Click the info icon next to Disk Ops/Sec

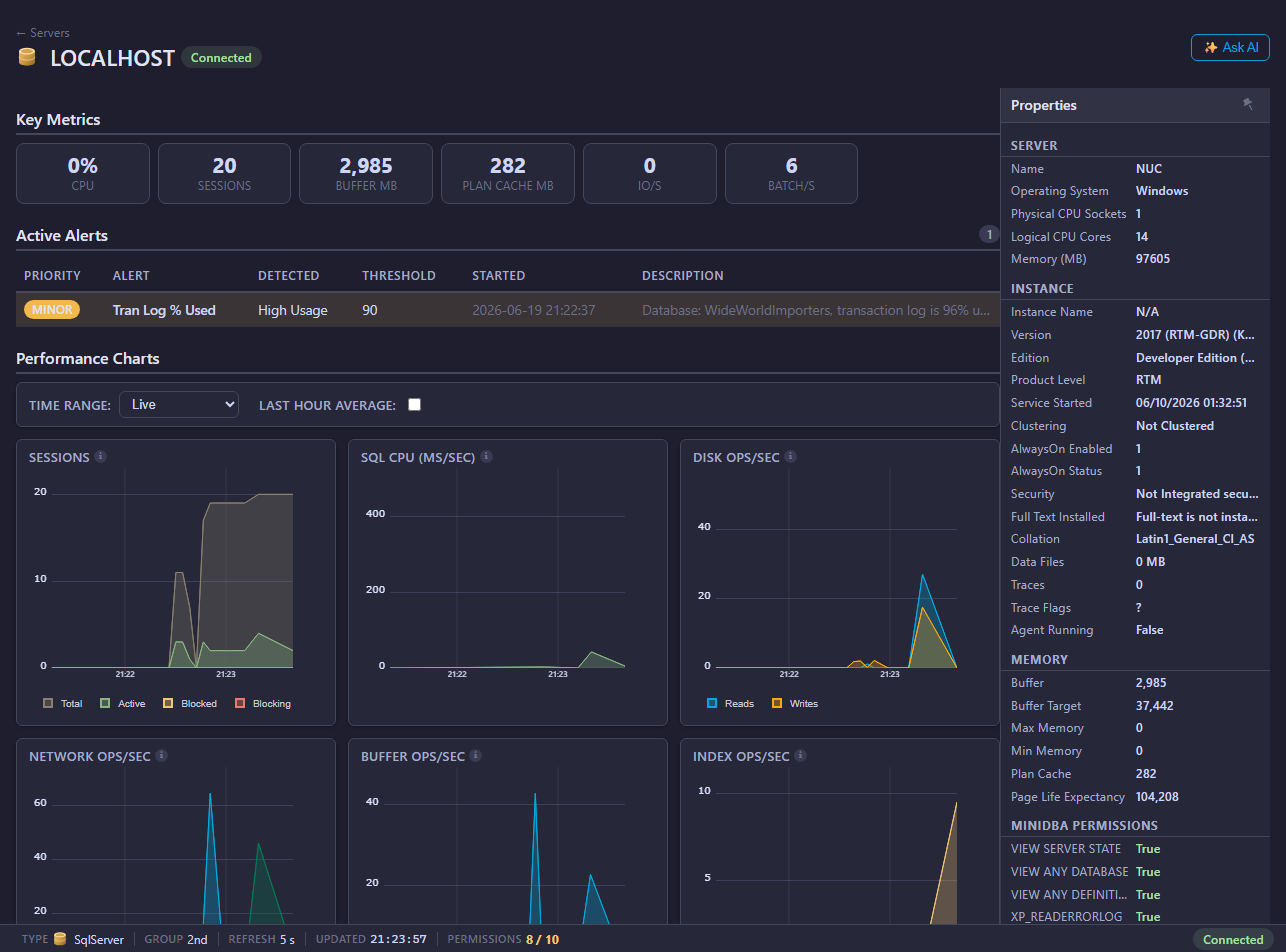(x=790, y=457)
